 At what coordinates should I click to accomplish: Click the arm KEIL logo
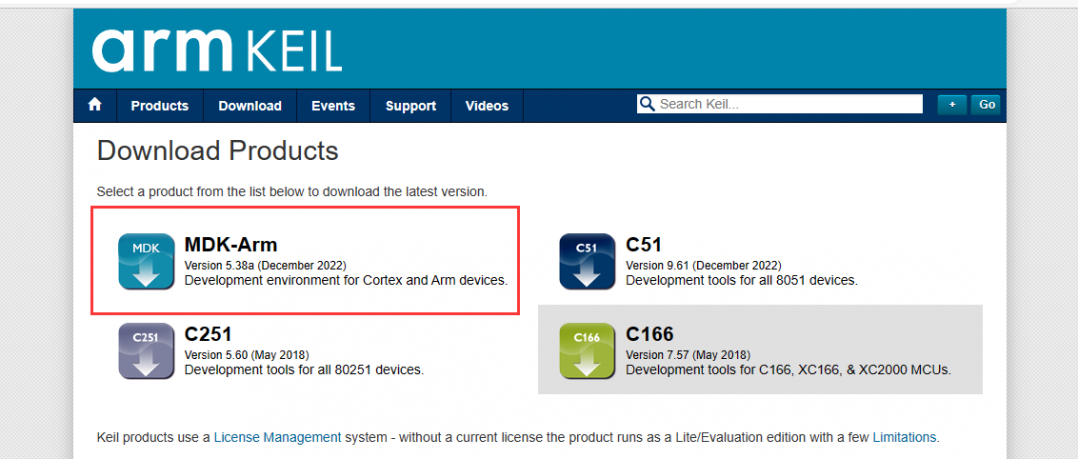point(217,51)
